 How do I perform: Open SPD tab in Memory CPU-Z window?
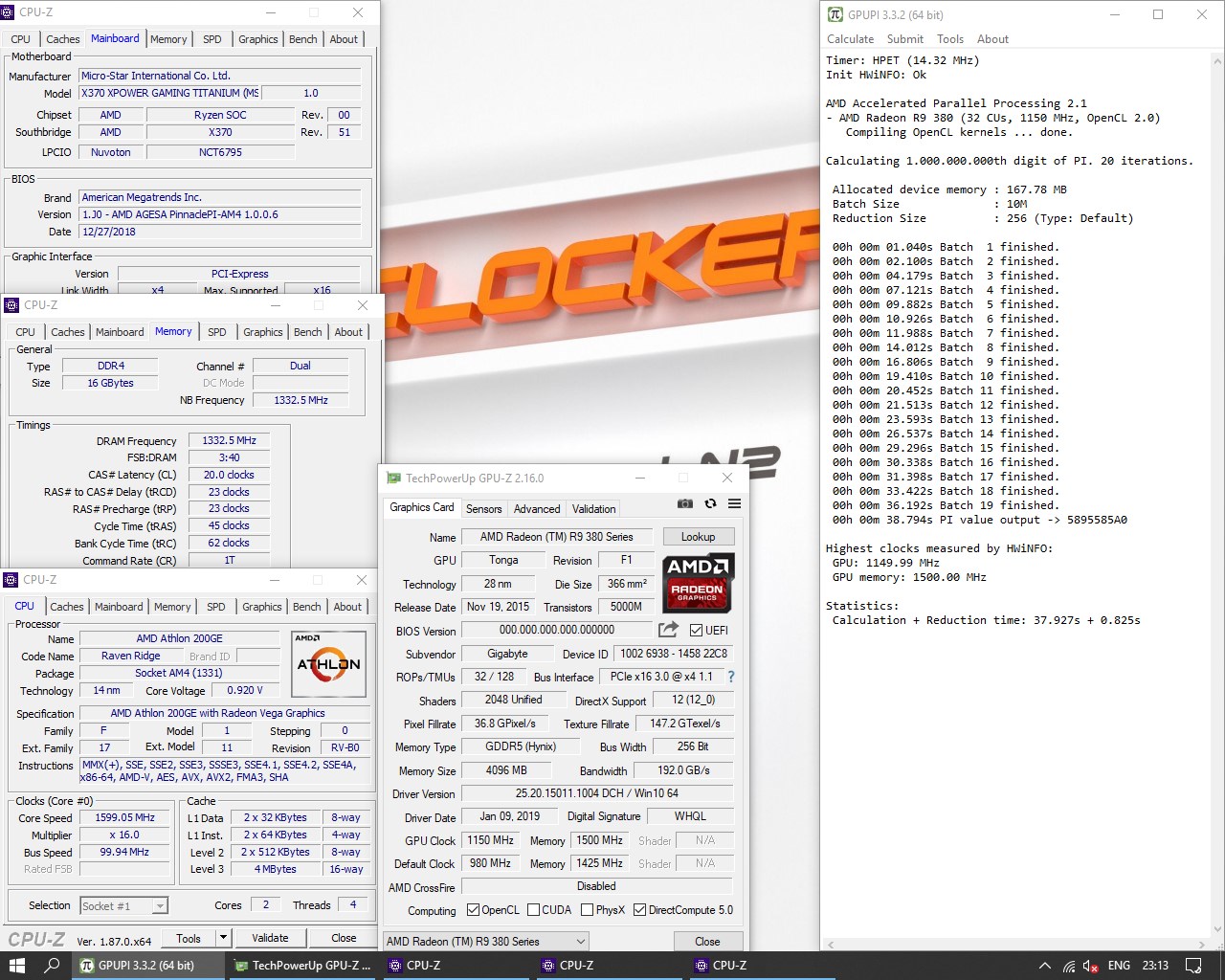point(217,332)
